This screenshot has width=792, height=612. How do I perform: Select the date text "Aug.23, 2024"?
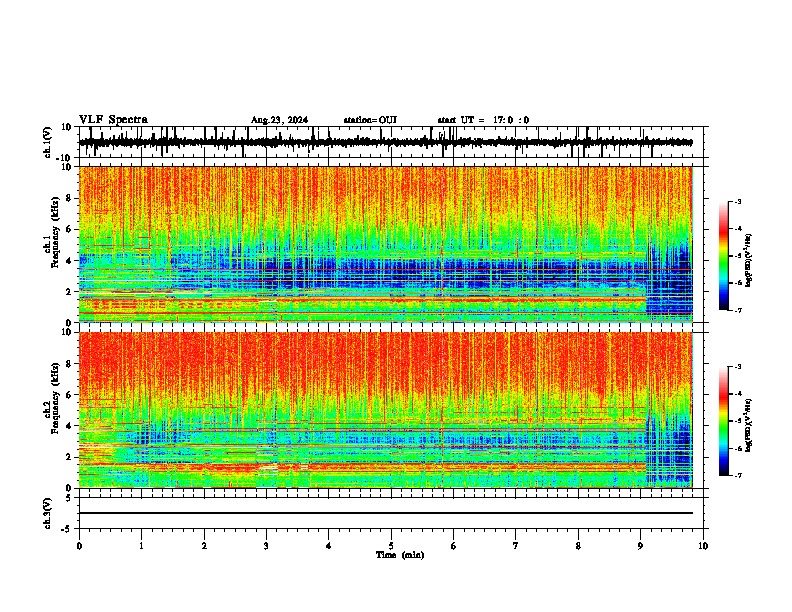[x=279, y=120]
